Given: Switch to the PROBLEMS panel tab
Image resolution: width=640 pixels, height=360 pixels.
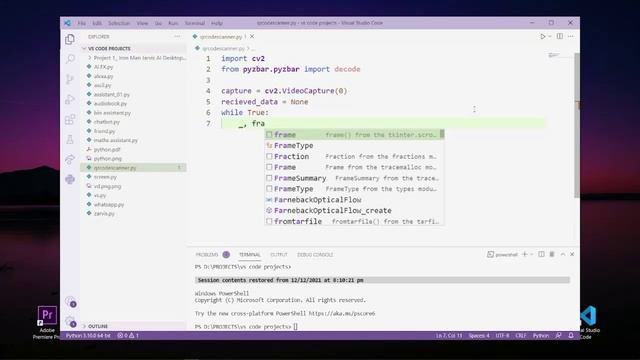Looking at the screenshot, I should pyautogui.click(x=207, y=255).
